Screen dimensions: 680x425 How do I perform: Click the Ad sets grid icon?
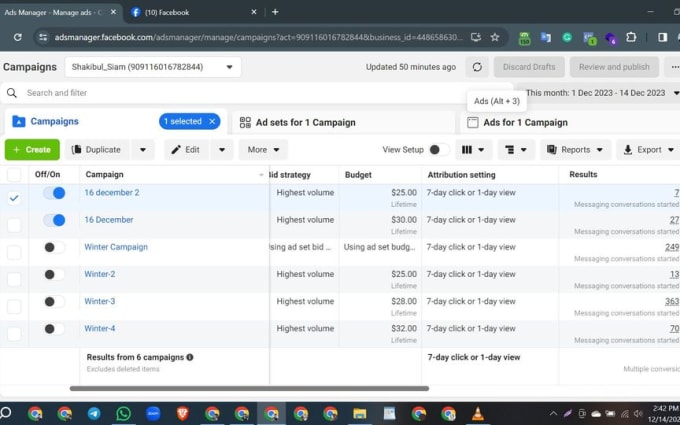(x=245, y=122)
